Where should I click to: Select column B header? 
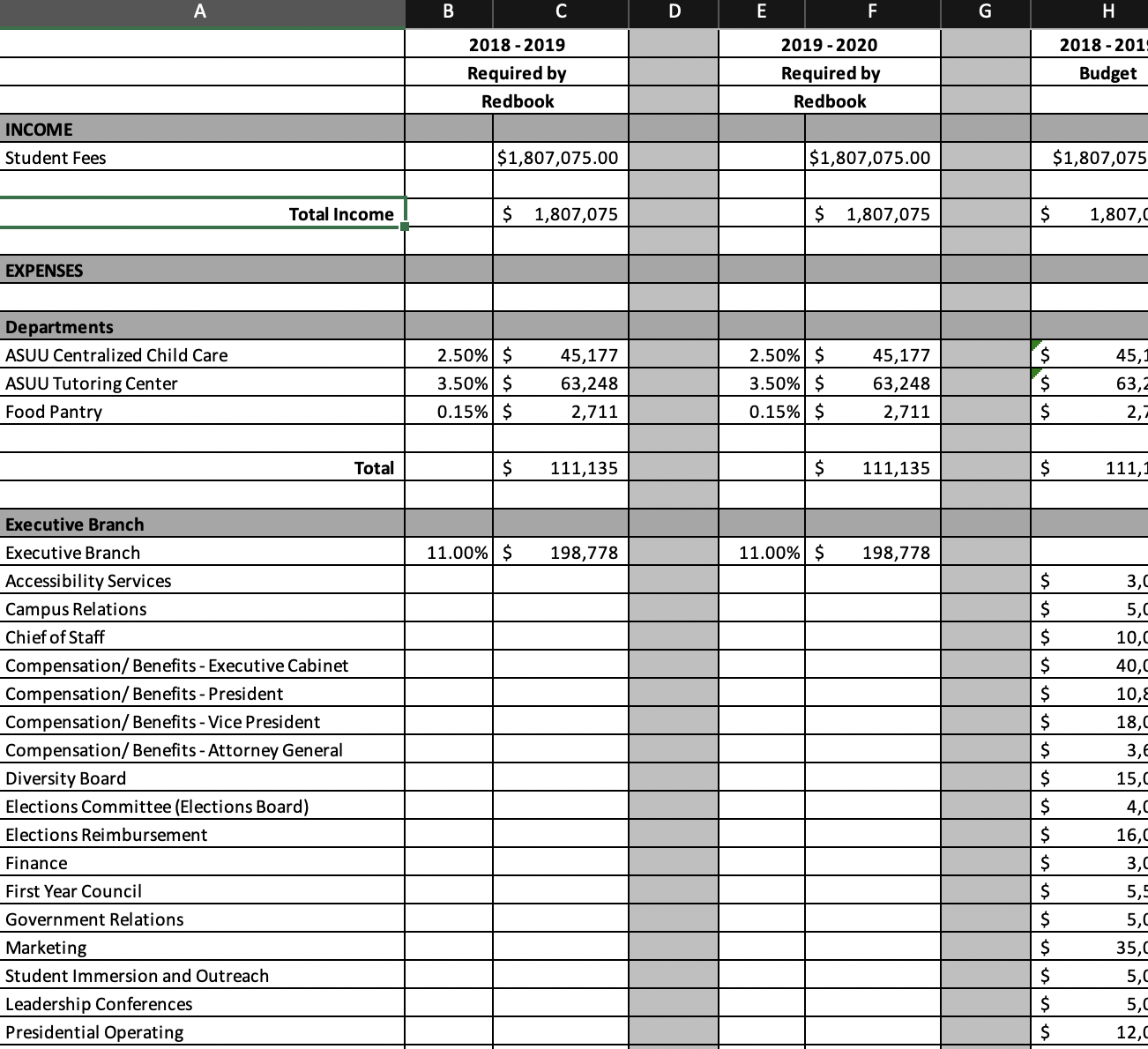(449, 11)
